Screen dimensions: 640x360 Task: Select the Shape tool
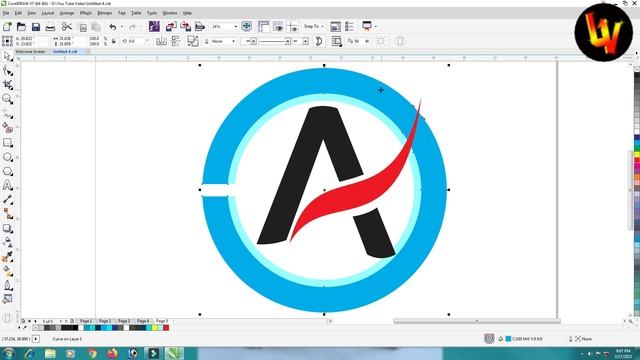7,71
